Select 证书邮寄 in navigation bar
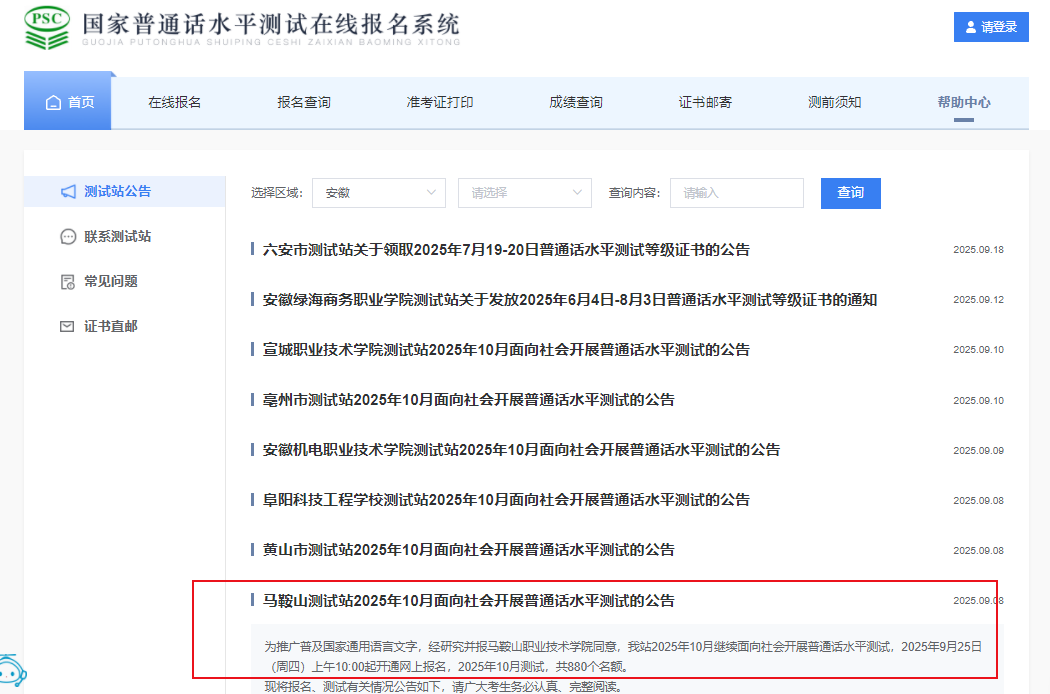1050x694 pixels. coord(705,102)
